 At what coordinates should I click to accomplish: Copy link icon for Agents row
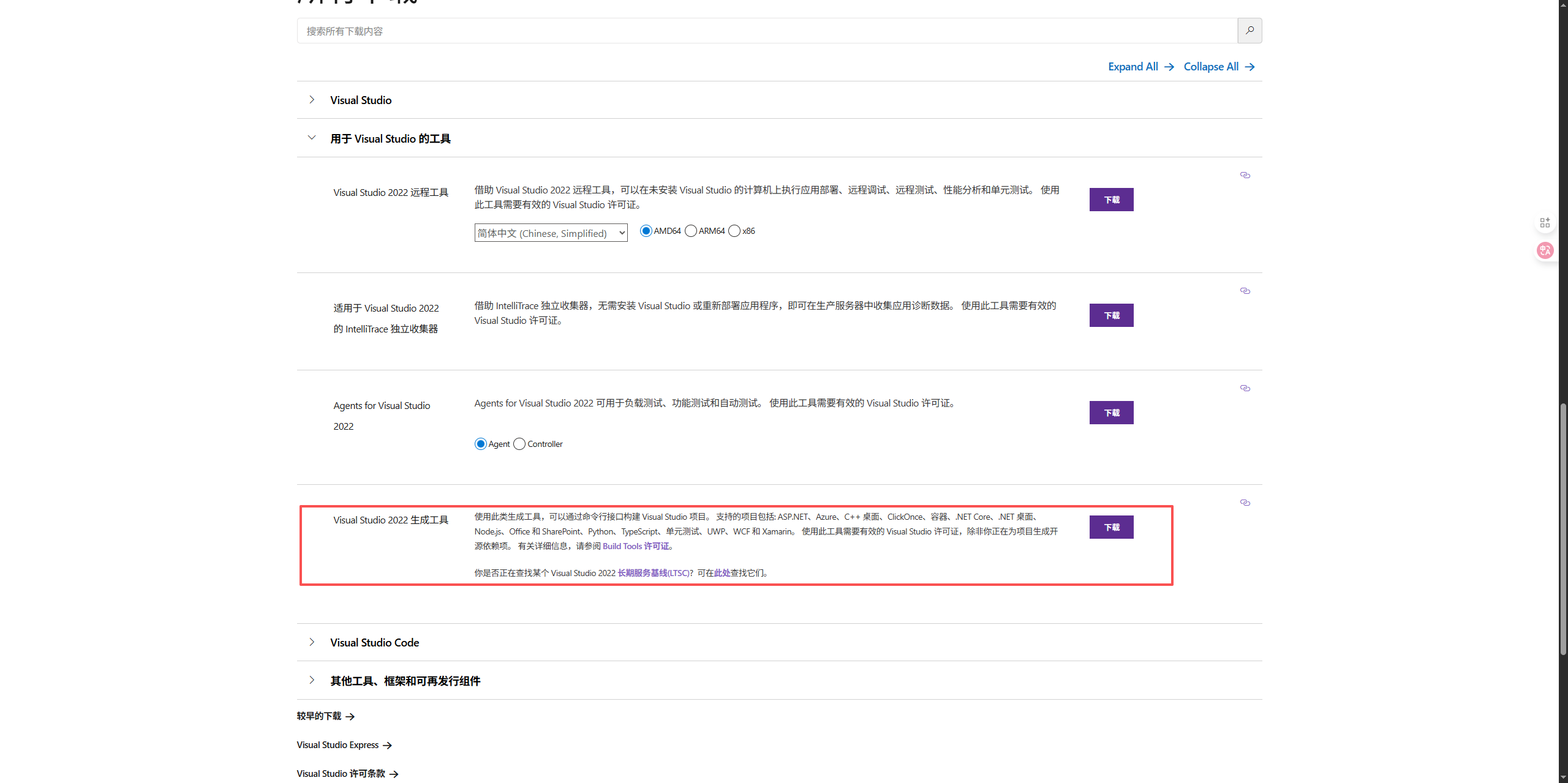(1245, 388)
